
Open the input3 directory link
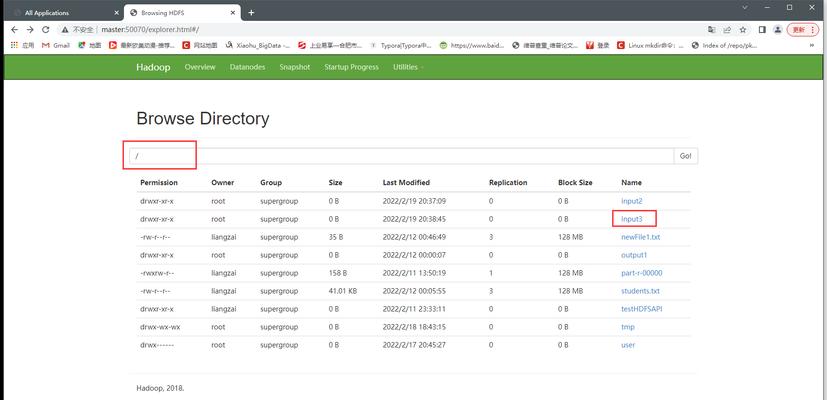point(631,219)
